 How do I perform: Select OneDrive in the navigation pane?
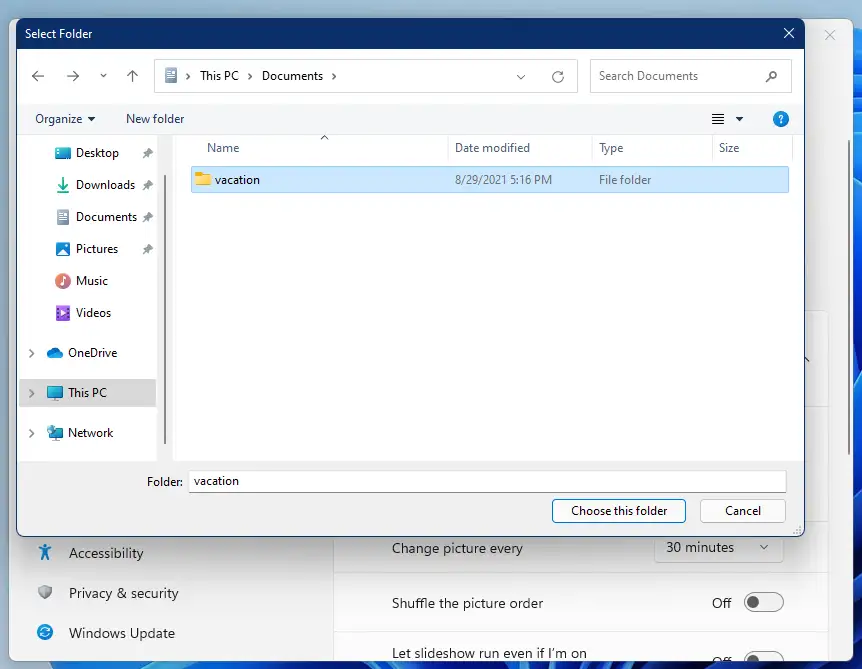pos(91,352)
